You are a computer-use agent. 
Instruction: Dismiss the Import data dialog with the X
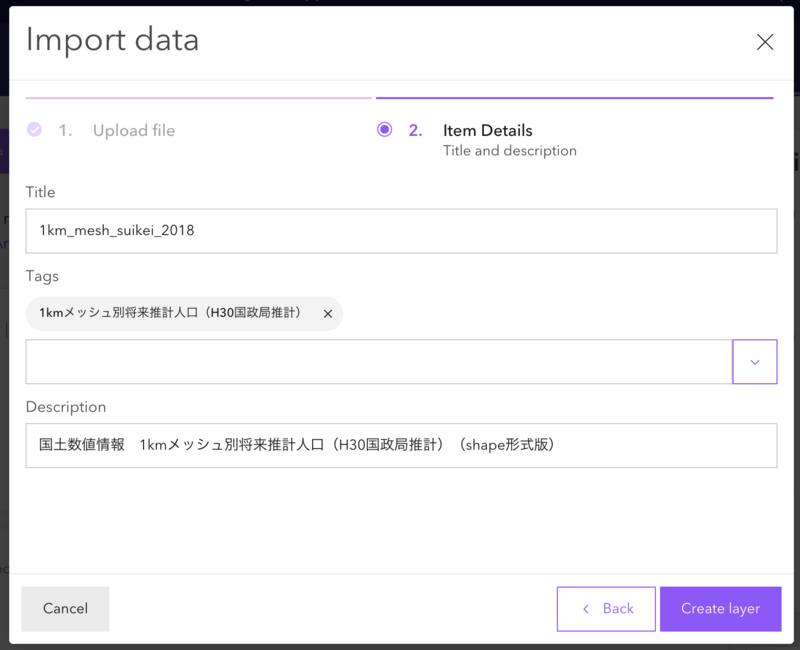[765, 42]
